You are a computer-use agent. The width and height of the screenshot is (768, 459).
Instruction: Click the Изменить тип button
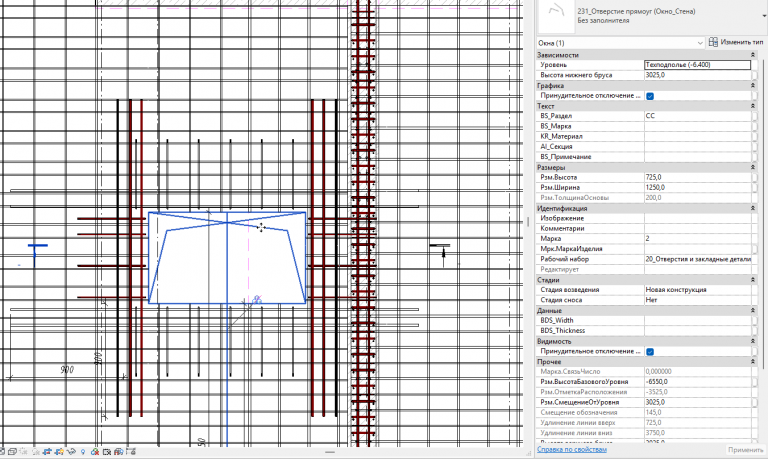[x=736, y=42]
